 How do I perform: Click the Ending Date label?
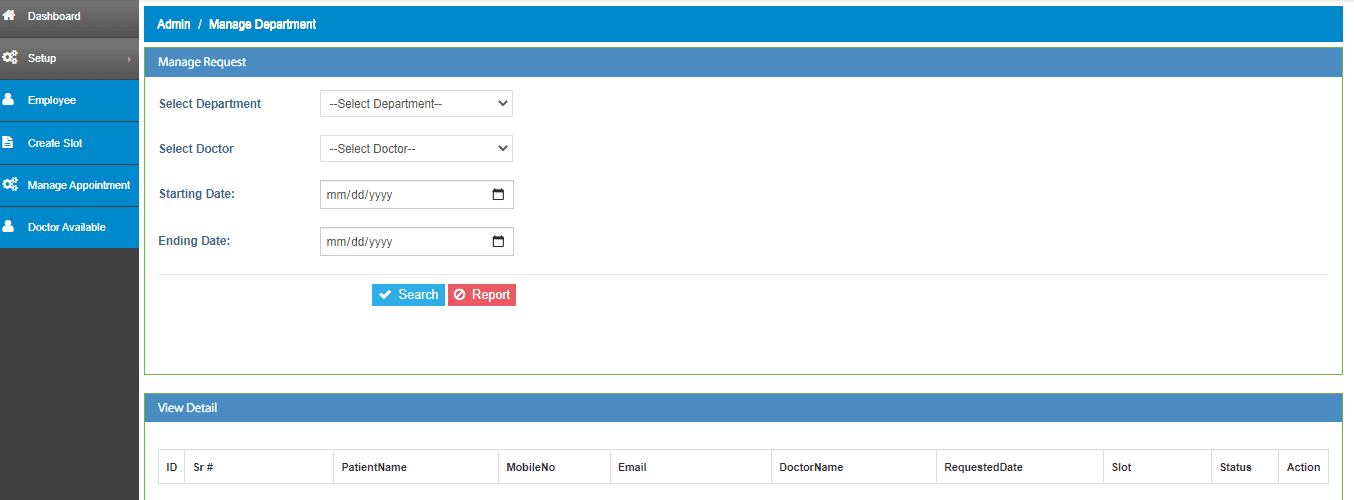point(194,241)
